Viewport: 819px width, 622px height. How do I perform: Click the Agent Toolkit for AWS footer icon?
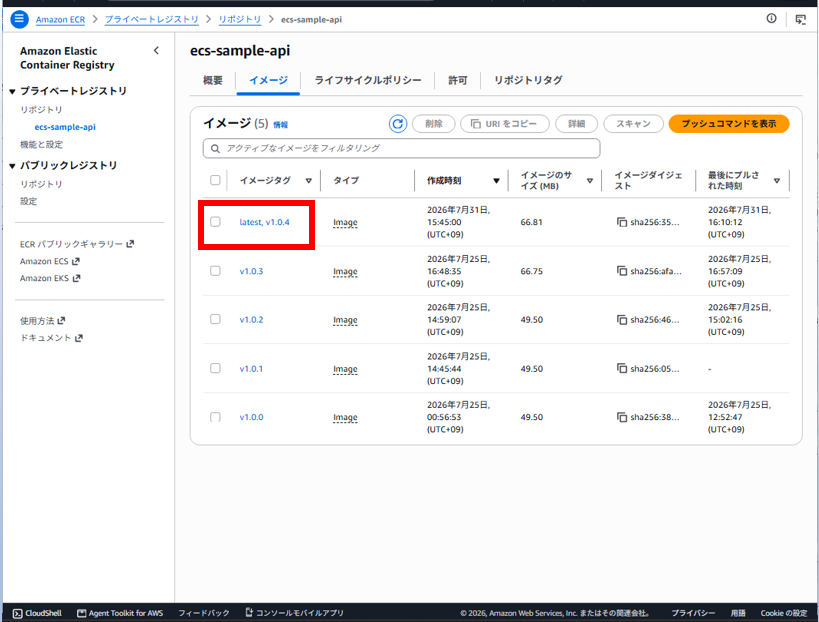coord(81,613)
